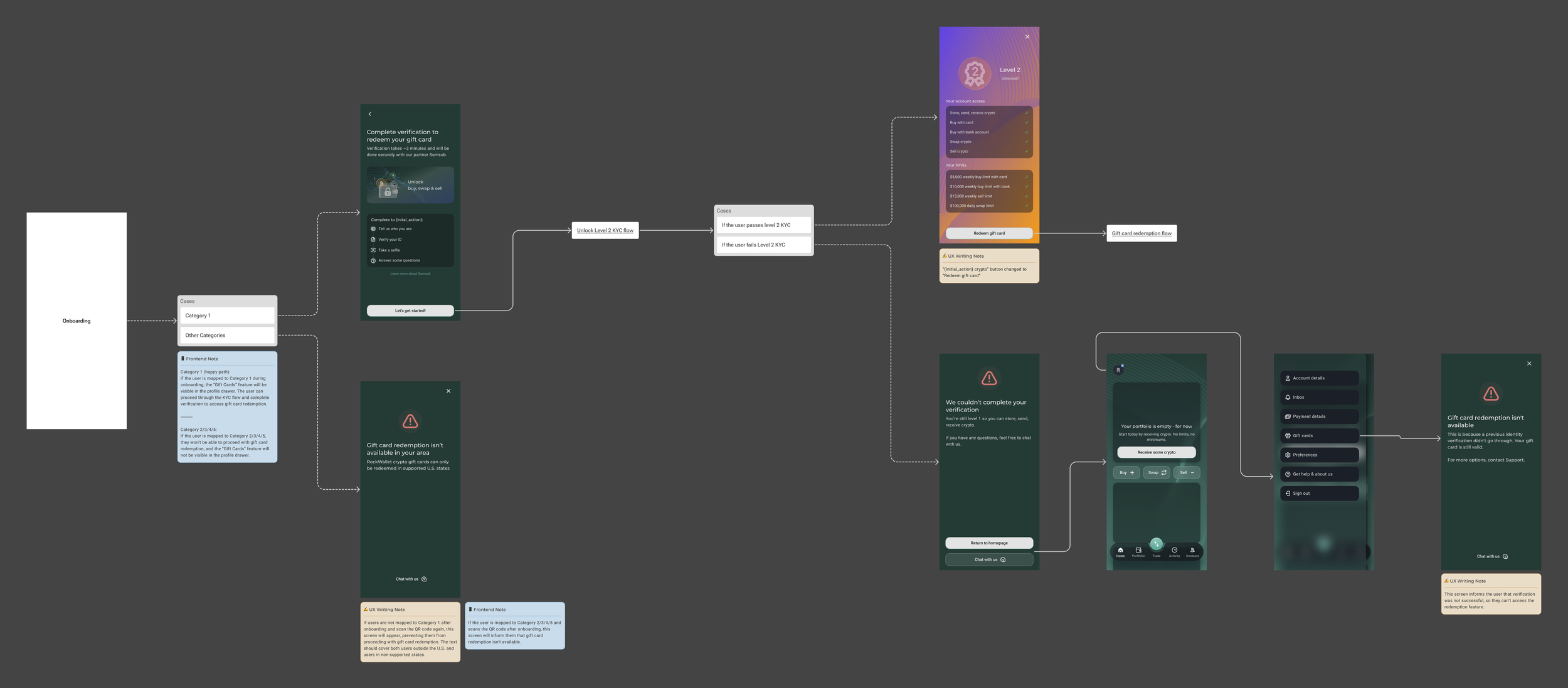Click 'Return to homepage' button
Image resolution: width=1568 pixels, height=688 pixels.
[989, 543]
